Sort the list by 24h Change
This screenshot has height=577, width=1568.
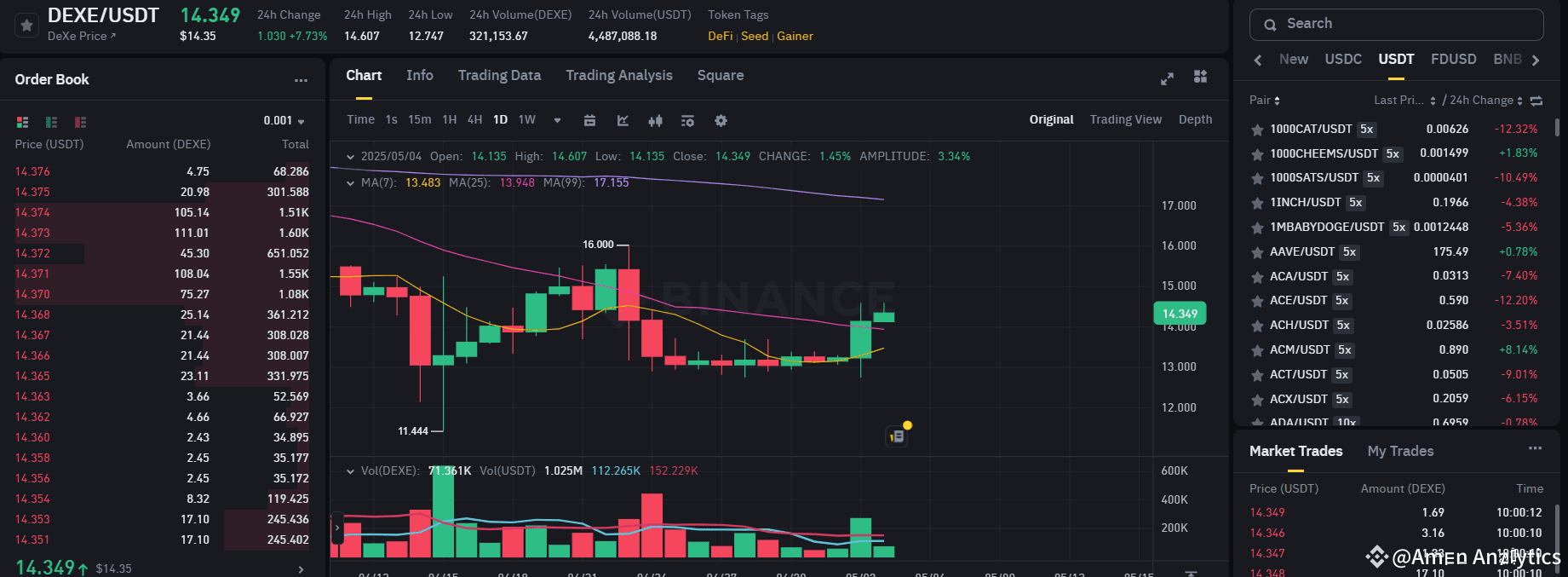1486,101
